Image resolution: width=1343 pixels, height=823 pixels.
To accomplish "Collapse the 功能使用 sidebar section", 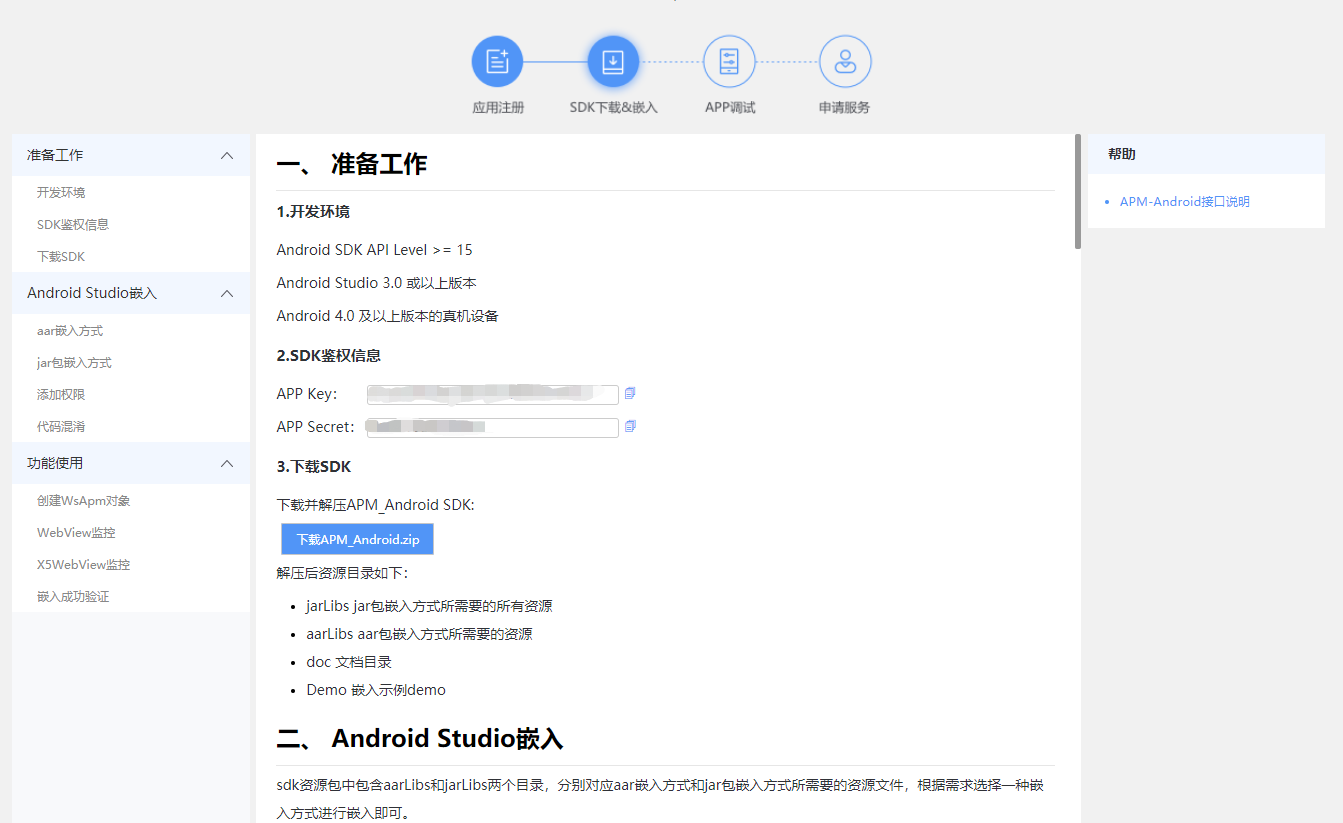I will [x=227, y=463].
